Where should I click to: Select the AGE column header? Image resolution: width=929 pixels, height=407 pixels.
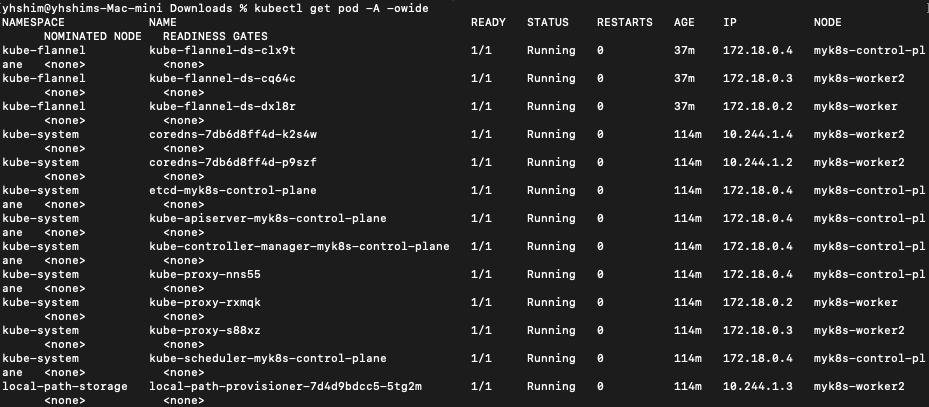tap(684, 23)
